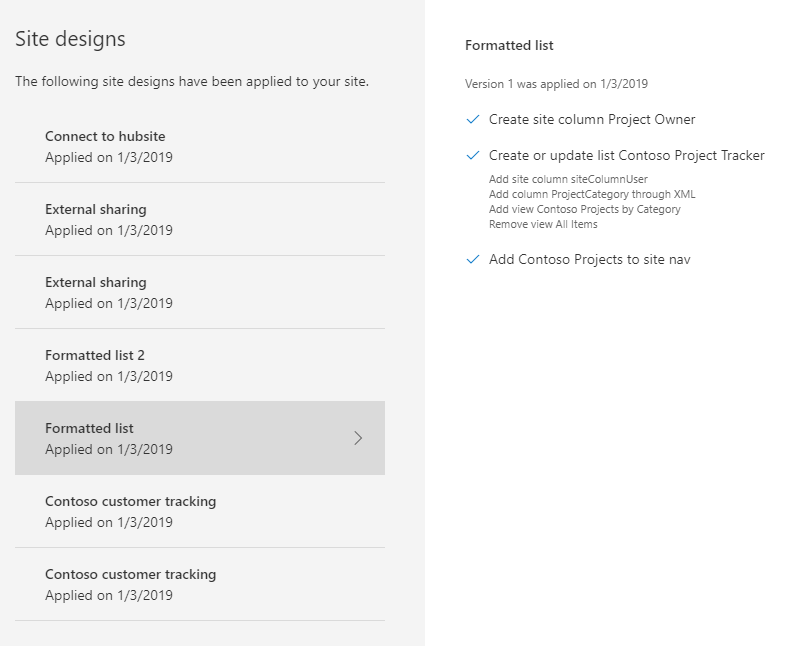This screenshot has height=646, width=809.
Task: Click the Version 1 applied date link
Action: point(556,84)
